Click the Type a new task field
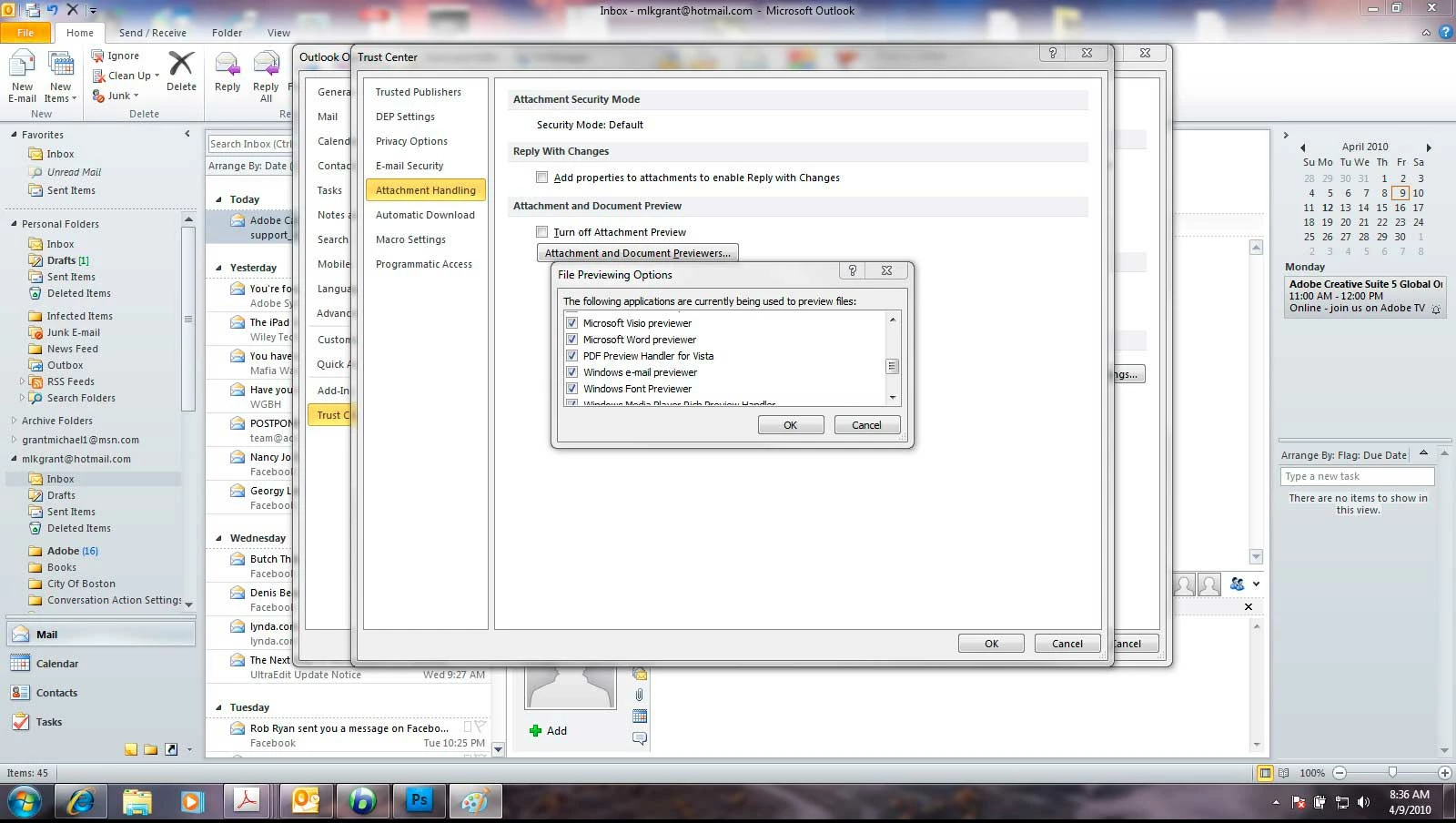The height and width of the screenshot is (823, 1456). click(x=1357, y=476)
